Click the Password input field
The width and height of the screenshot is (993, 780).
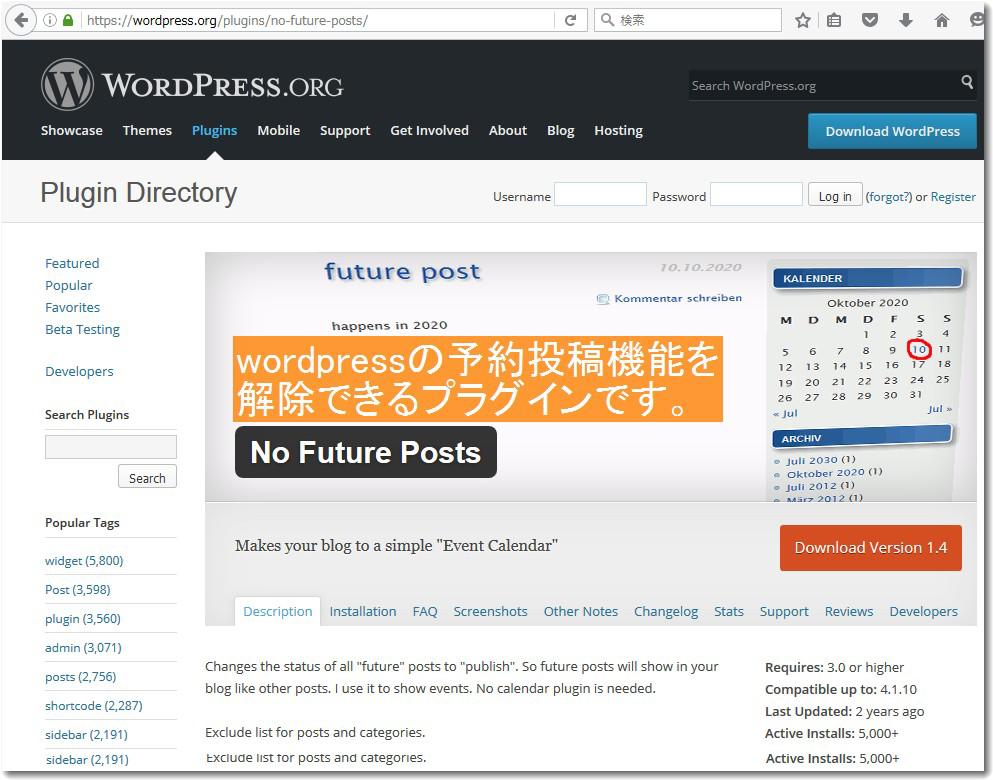click(x=756, y=194)
